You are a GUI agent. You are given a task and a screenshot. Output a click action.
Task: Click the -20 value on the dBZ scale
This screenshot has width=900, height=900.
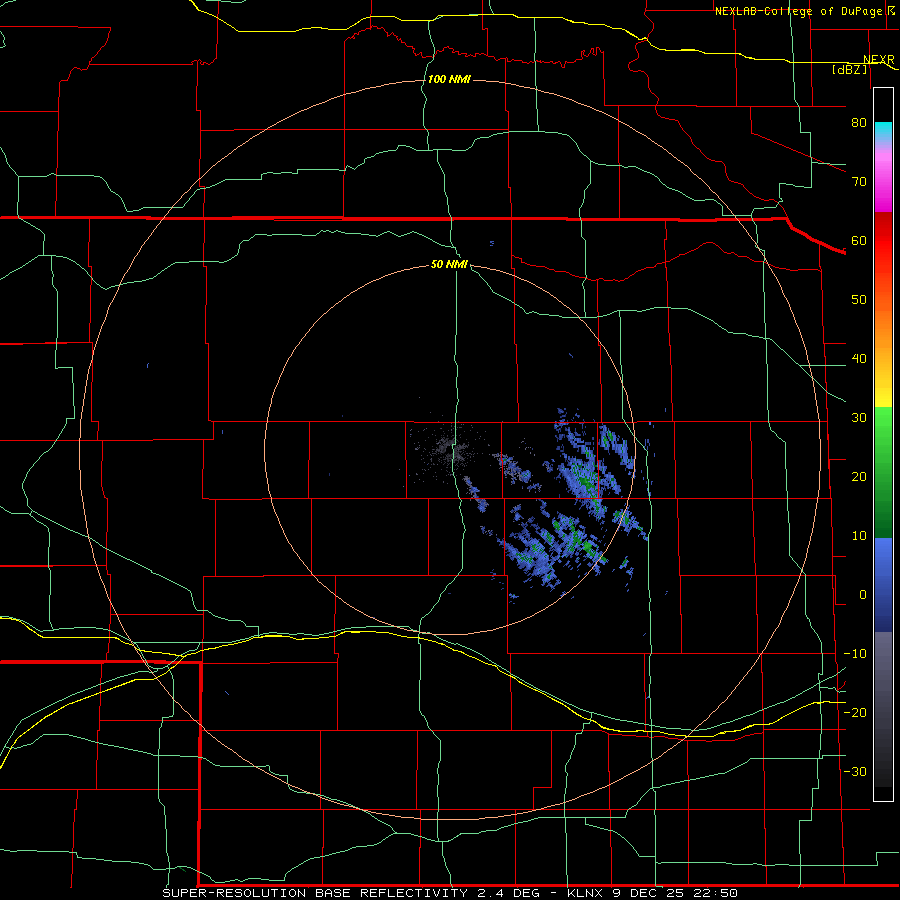pos(855,713)
